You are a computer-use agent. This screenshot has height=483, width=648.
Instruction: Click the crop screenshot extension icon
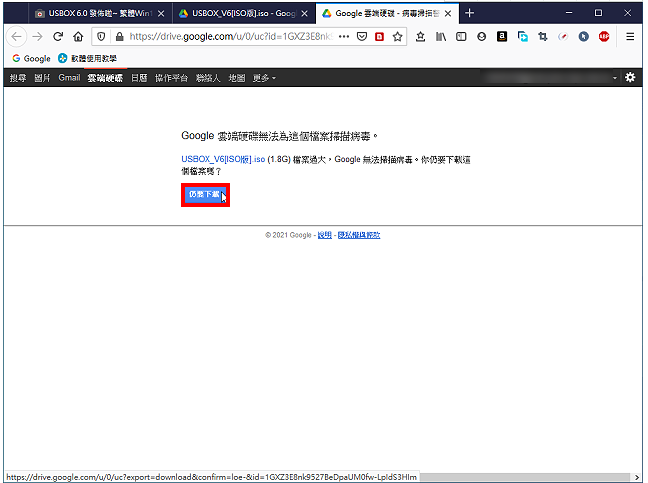[x=543, y=37]
